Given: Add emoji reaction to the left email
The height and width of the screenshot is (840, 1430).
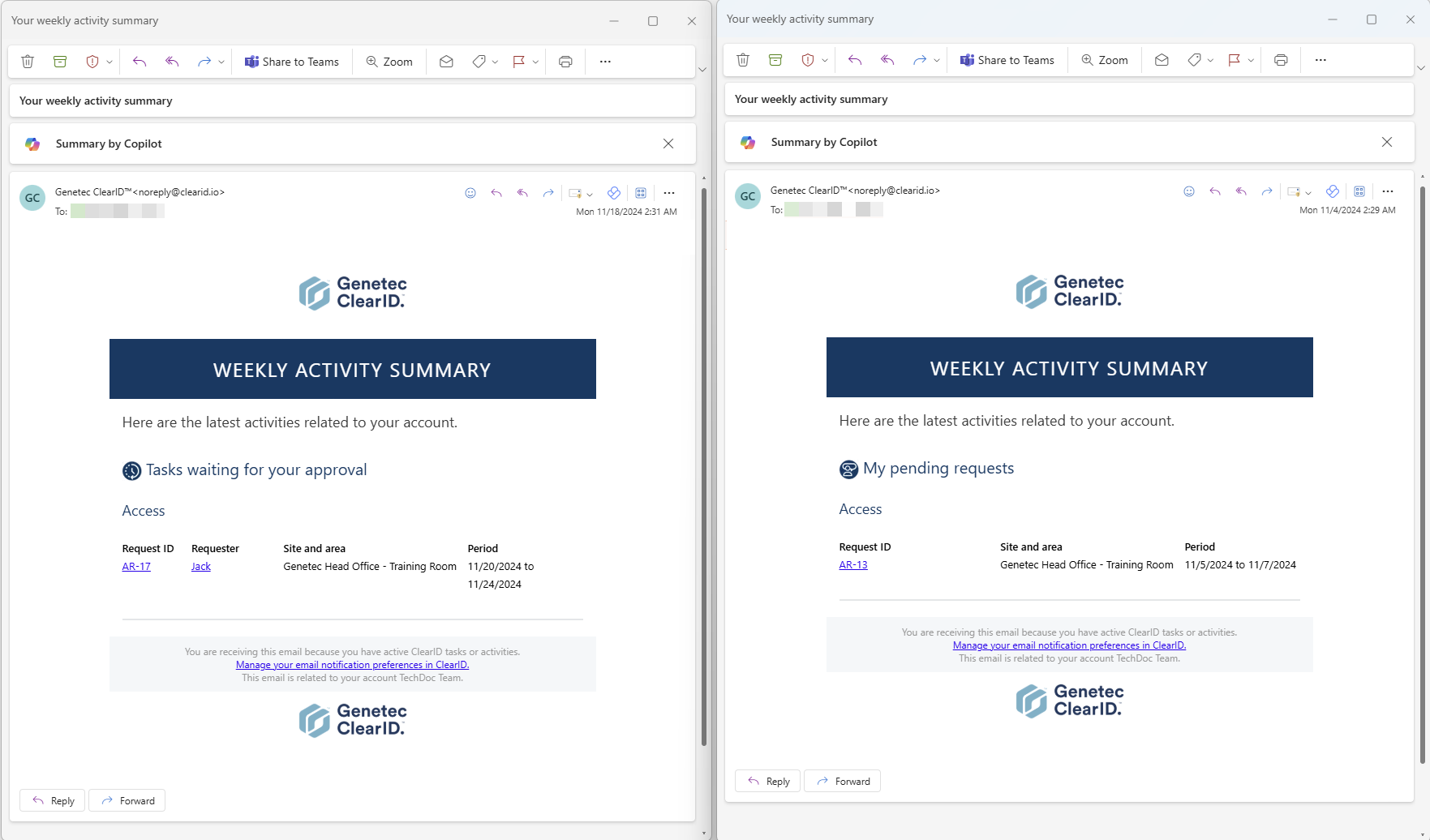Looking at the screenshot, I should (x=470, y=193).
